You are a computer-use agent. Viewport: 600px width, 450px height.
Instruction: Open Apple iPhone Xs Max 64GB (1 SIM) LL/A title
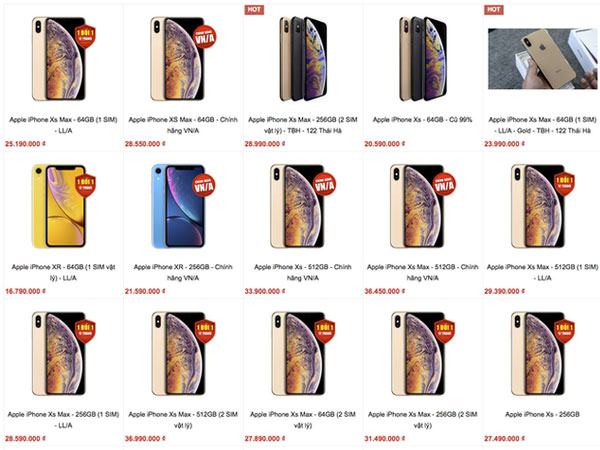tap(64, 125)
